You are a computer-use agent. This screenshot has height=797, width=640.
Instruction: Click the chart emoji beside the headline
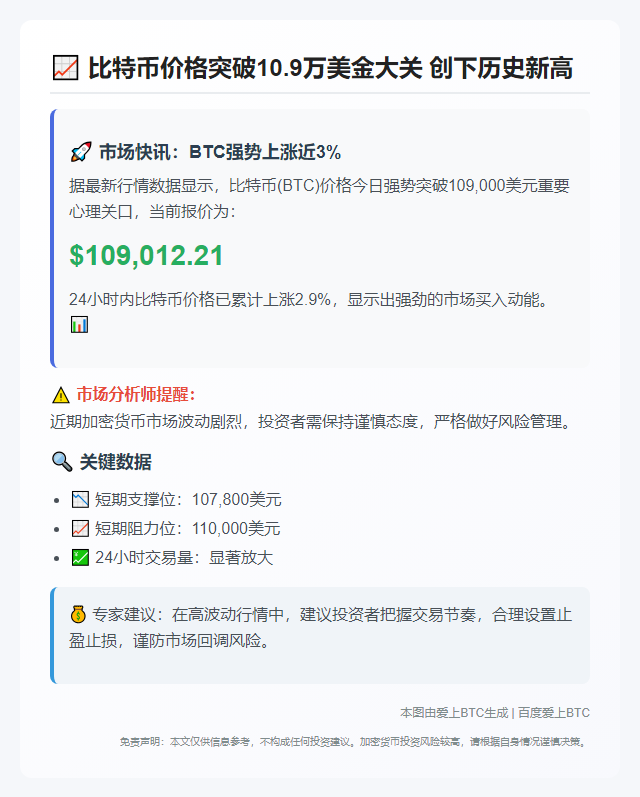(x=66, y=68)
